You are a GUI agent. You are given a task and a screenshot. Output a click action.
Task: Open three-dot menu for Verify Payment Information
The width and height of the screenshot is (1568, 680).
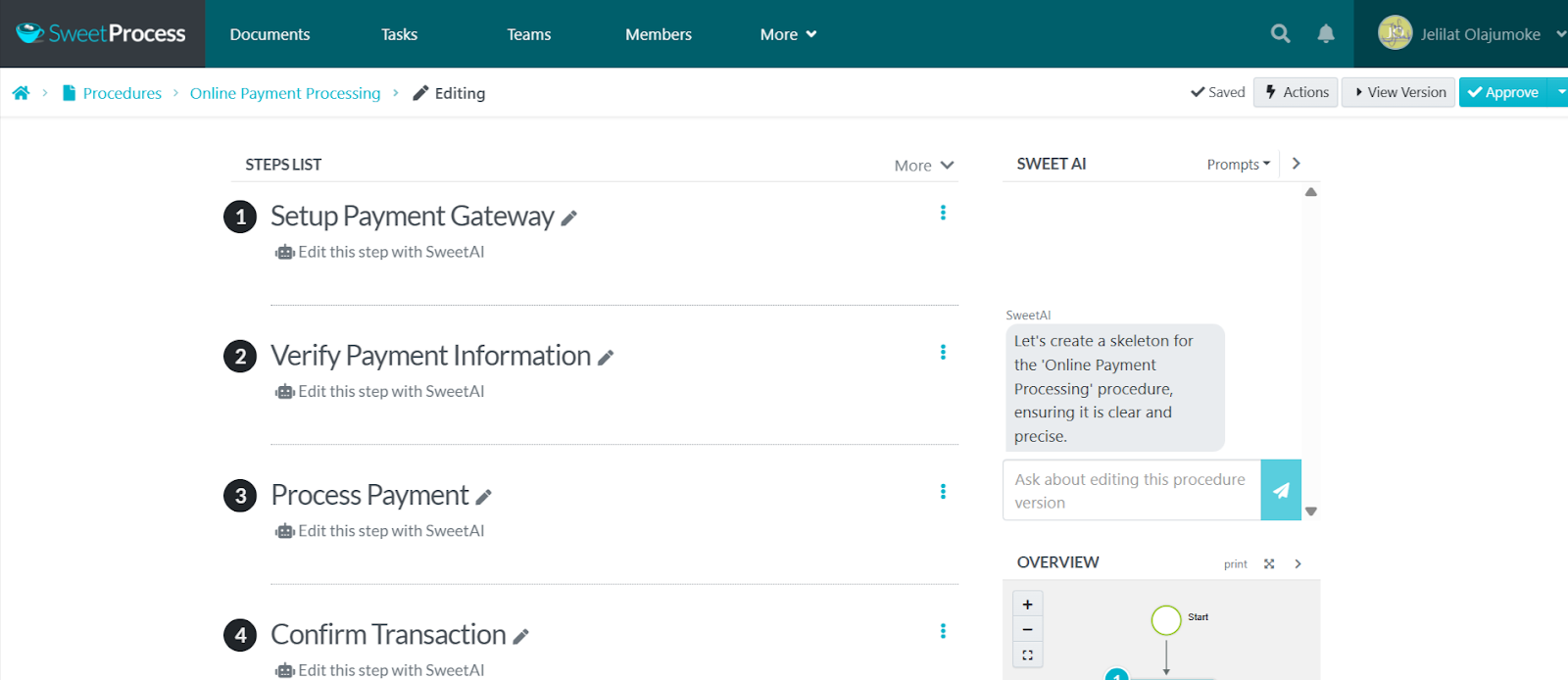coord(943,352)
